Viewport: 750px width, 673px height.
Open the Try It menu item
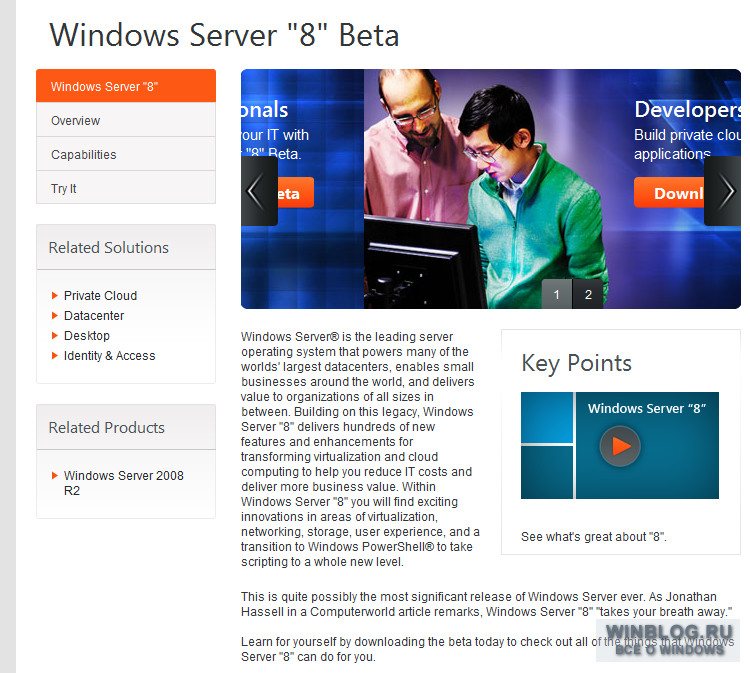pyautogui.click(x=126, y=188)
